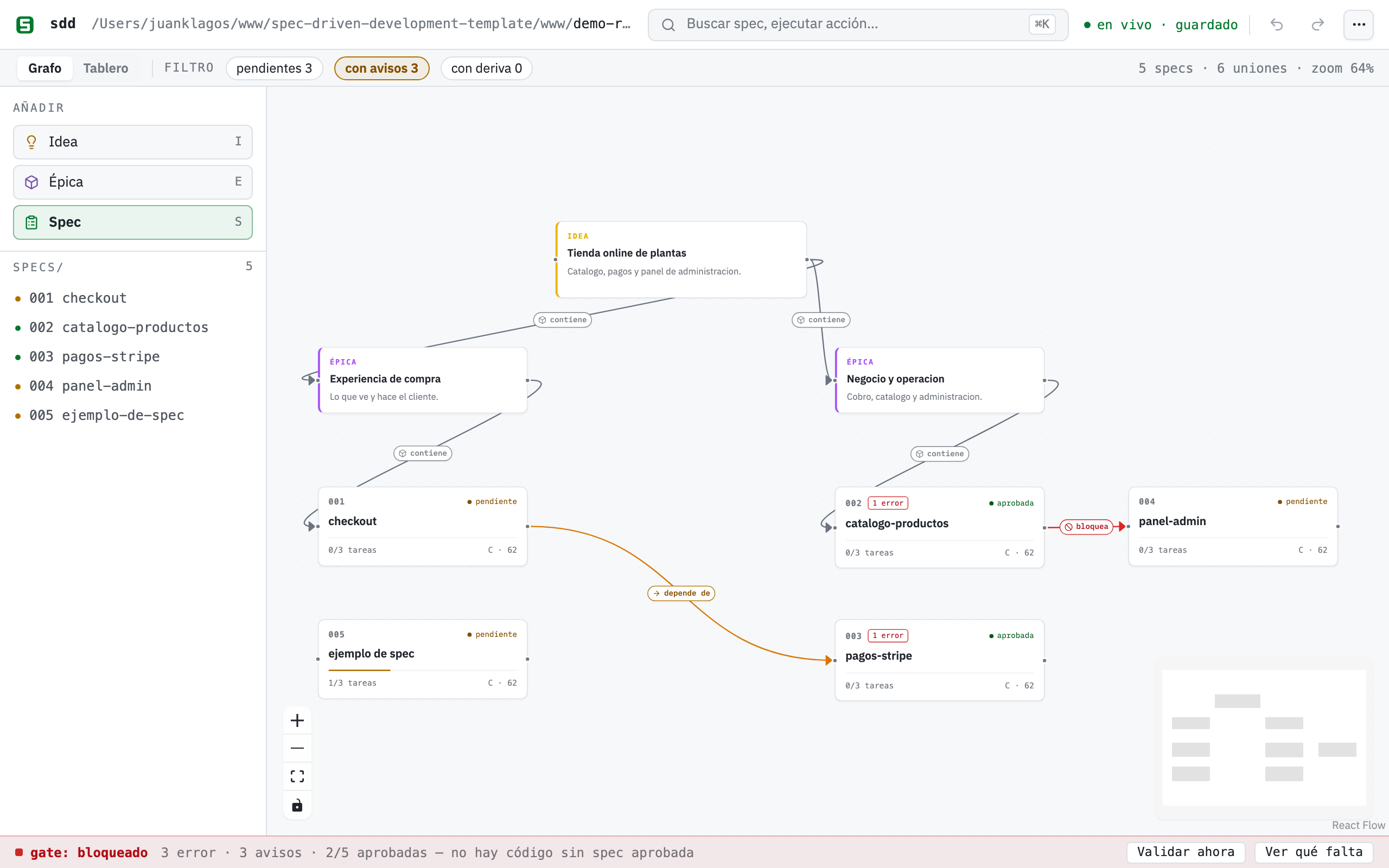Click progress bar on ejemplo de spec
Viewport: 1389px width, 868px height.
423,670
